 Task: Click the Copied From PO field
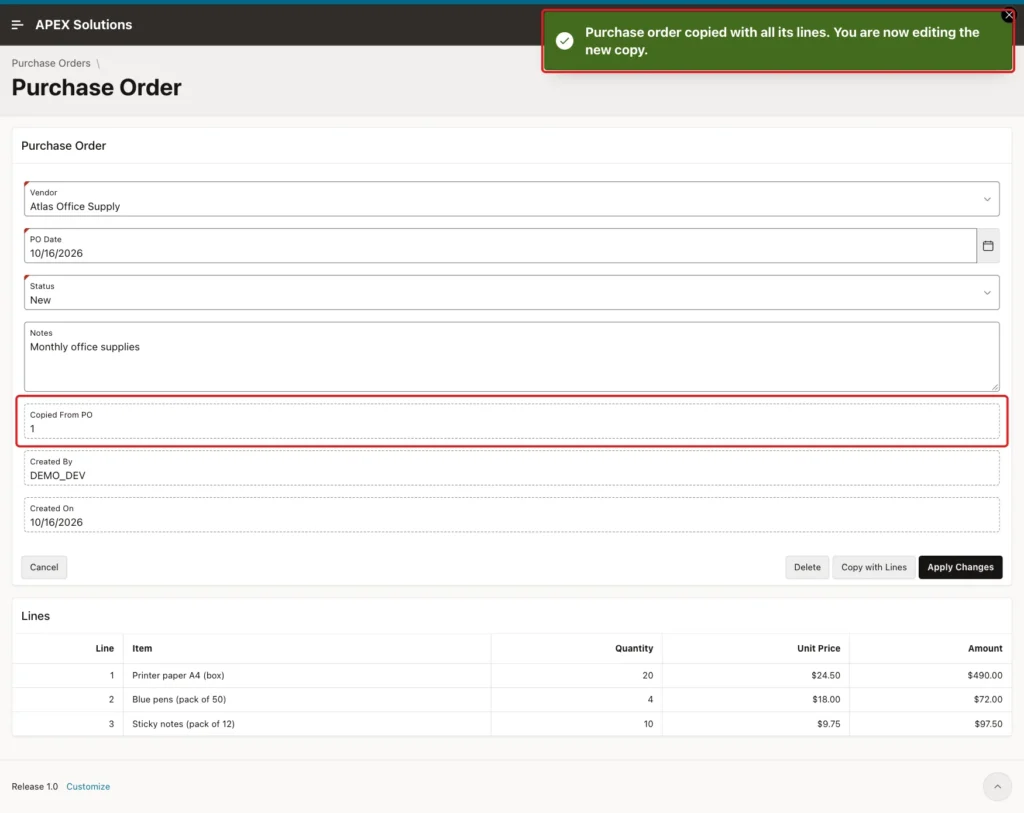pos(511,421)
